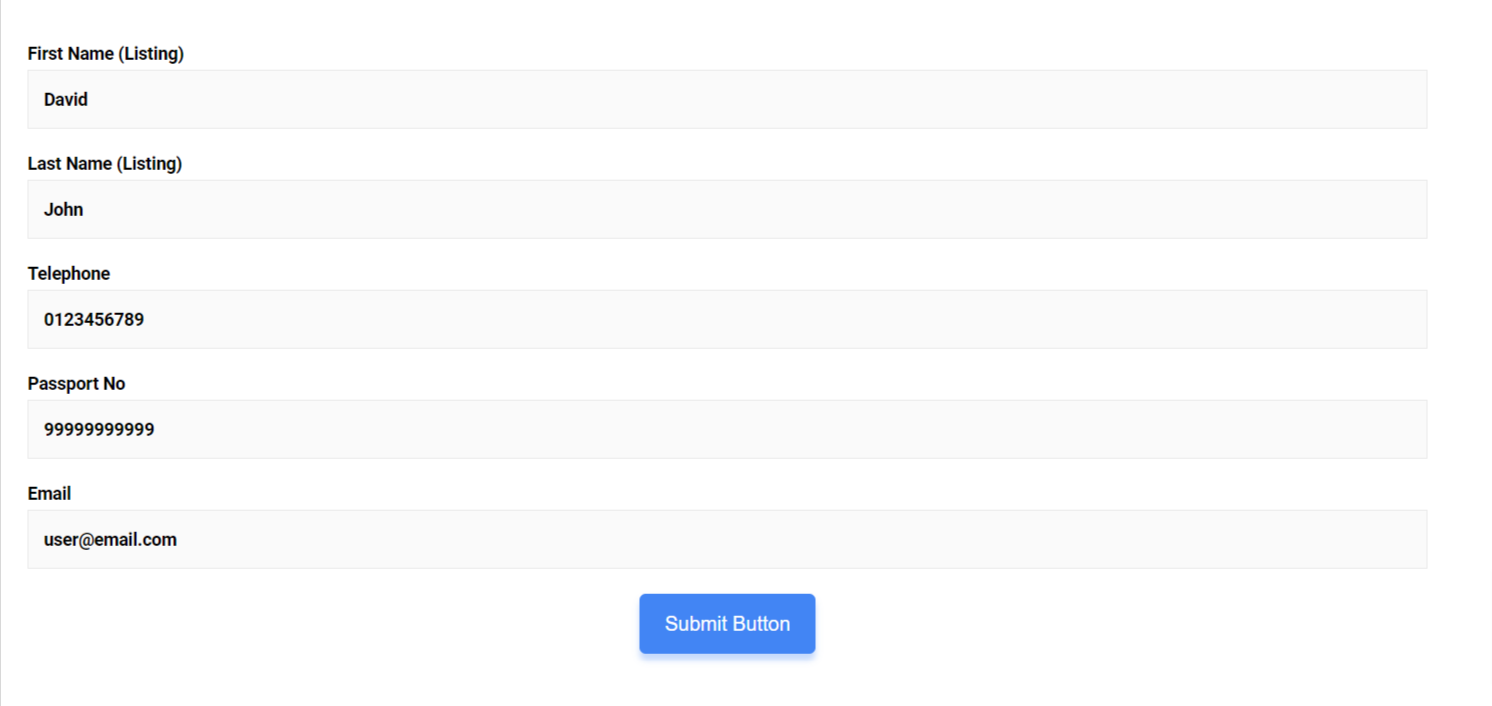Click the "Last Name (Listing)" label

(x=104, y=164)
